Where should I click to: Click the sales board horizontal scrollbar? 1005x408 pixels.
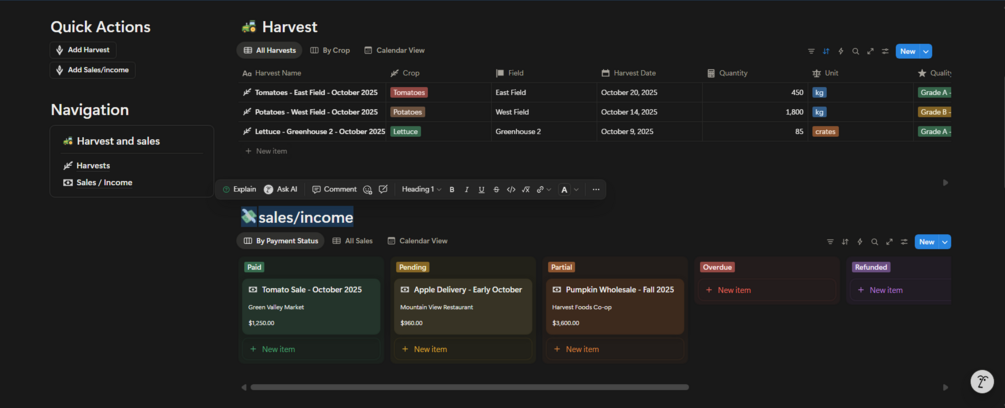(469, 387)
